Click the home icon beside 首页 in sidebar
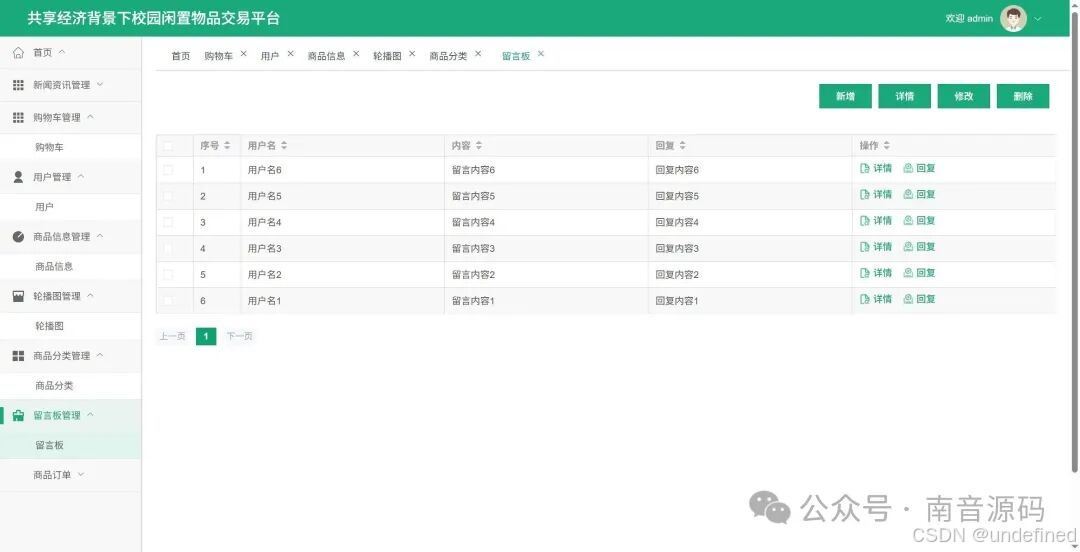This screenshot has height=552, width=1080. [19, 52]
